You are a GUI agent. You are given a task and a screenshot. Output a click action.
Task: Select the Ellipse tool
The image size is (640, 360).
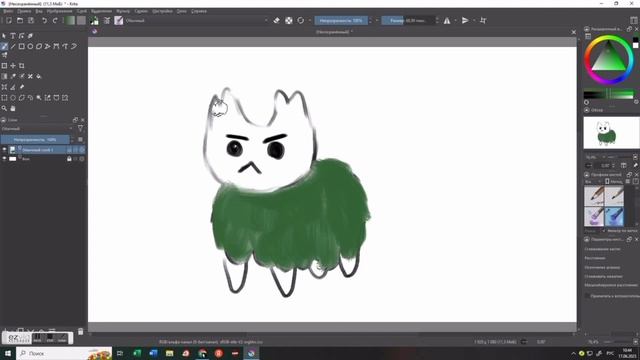30,47
